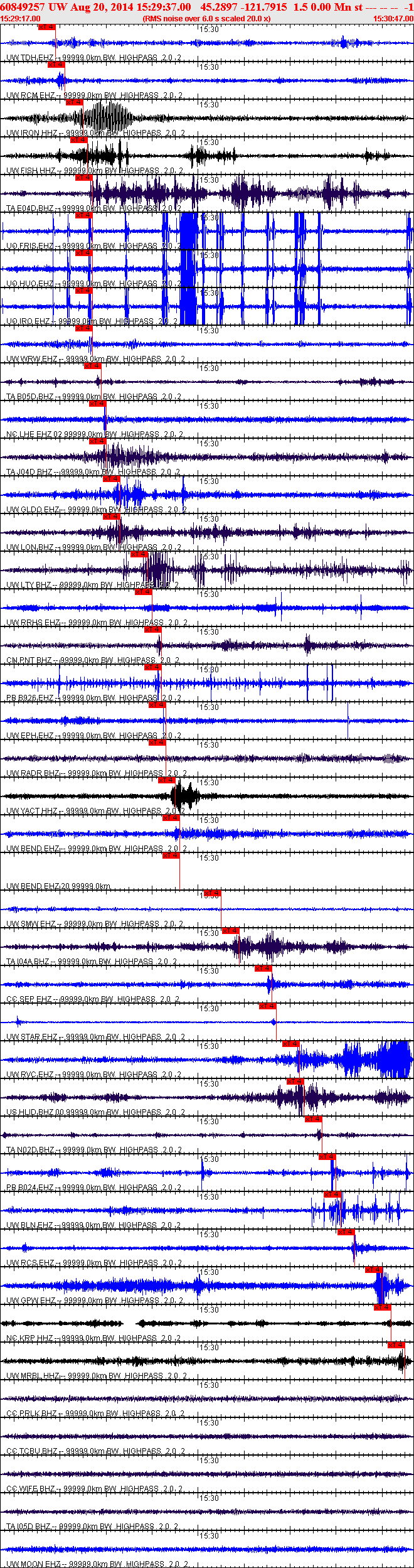
Task: Click the red pick flag above TA.I04A.BHZ trace
Action: pos(230,931)
